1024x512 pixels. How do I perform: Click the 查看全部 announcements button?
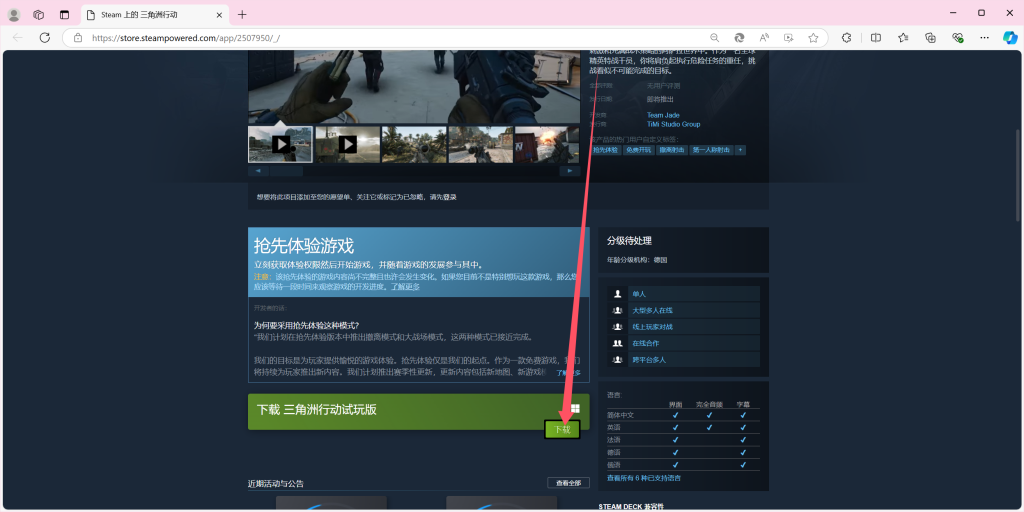click(x=568, y=483)
